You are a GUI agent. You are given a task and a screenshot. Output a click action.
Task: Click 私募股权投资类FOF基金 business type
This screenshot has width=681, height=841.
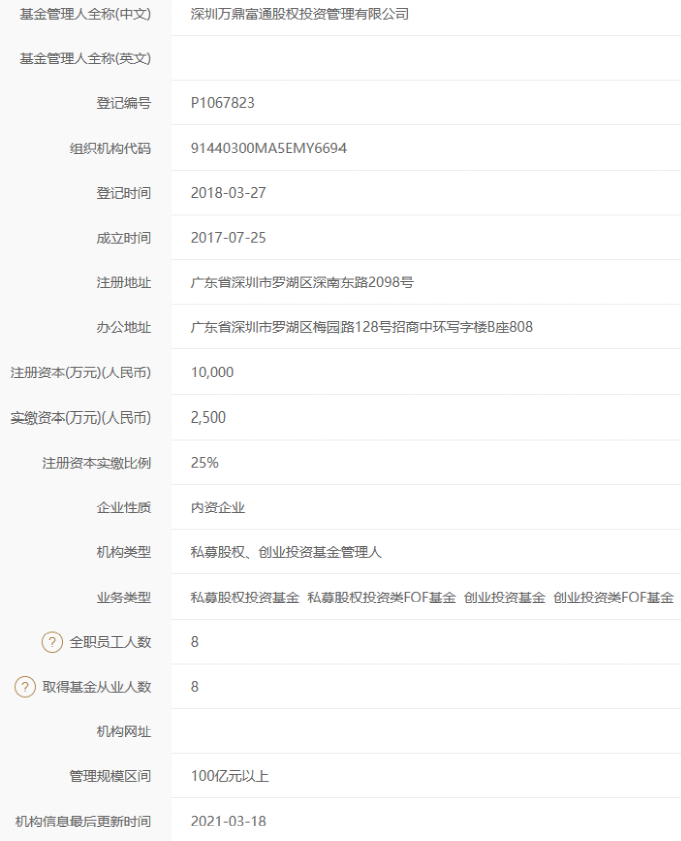pyautogui.click(x=381, y=597)
